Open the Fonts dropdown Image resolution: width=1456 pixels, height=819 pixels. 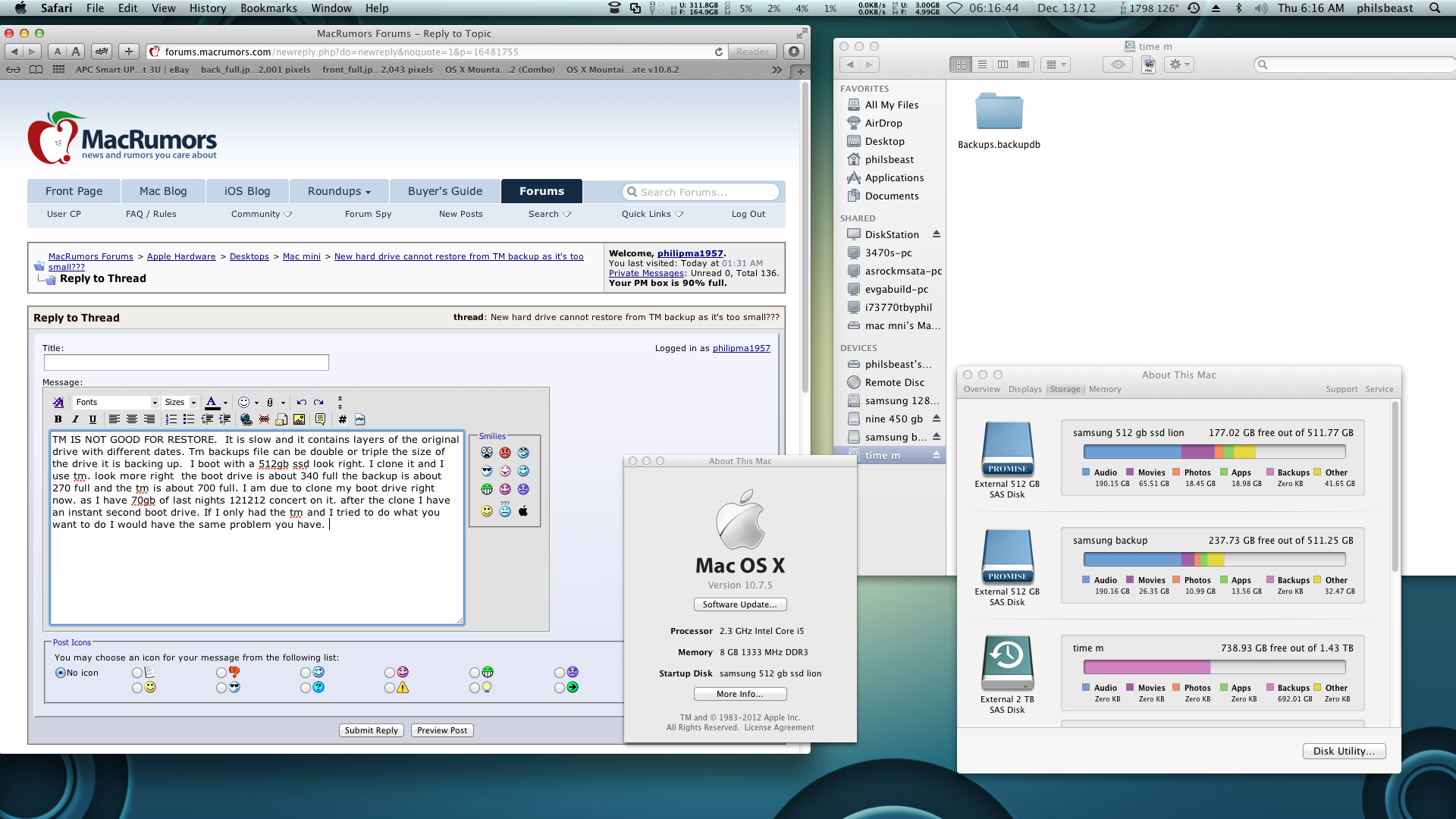116,403
